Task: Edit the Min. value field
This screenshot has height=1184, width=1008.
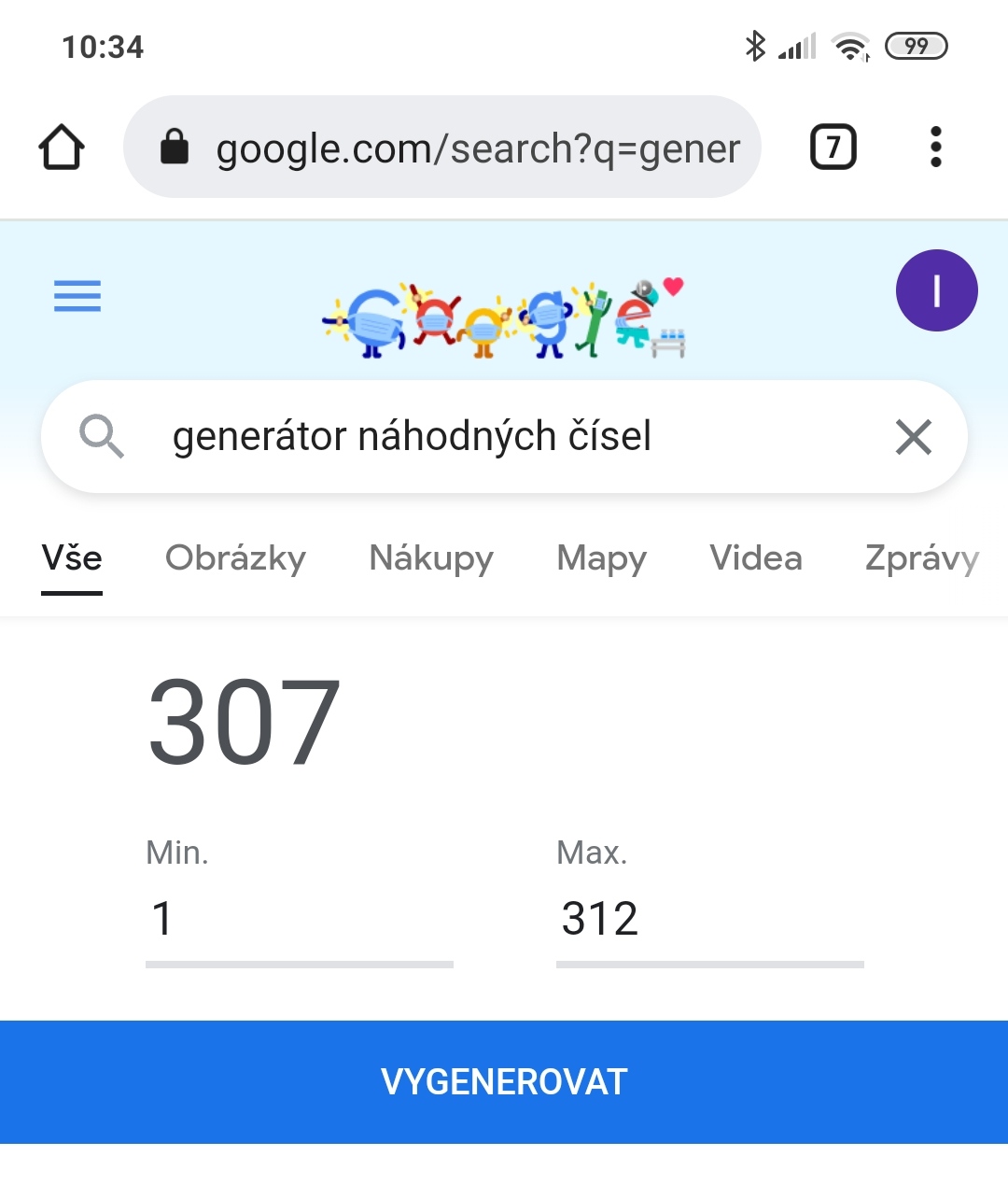Action: click(299, 918)
